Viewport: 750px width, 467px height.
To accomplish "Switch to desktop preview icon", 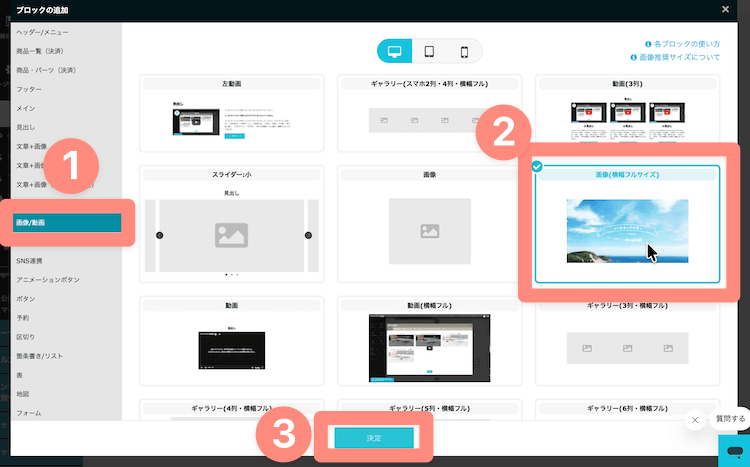I will coord(395,51).
